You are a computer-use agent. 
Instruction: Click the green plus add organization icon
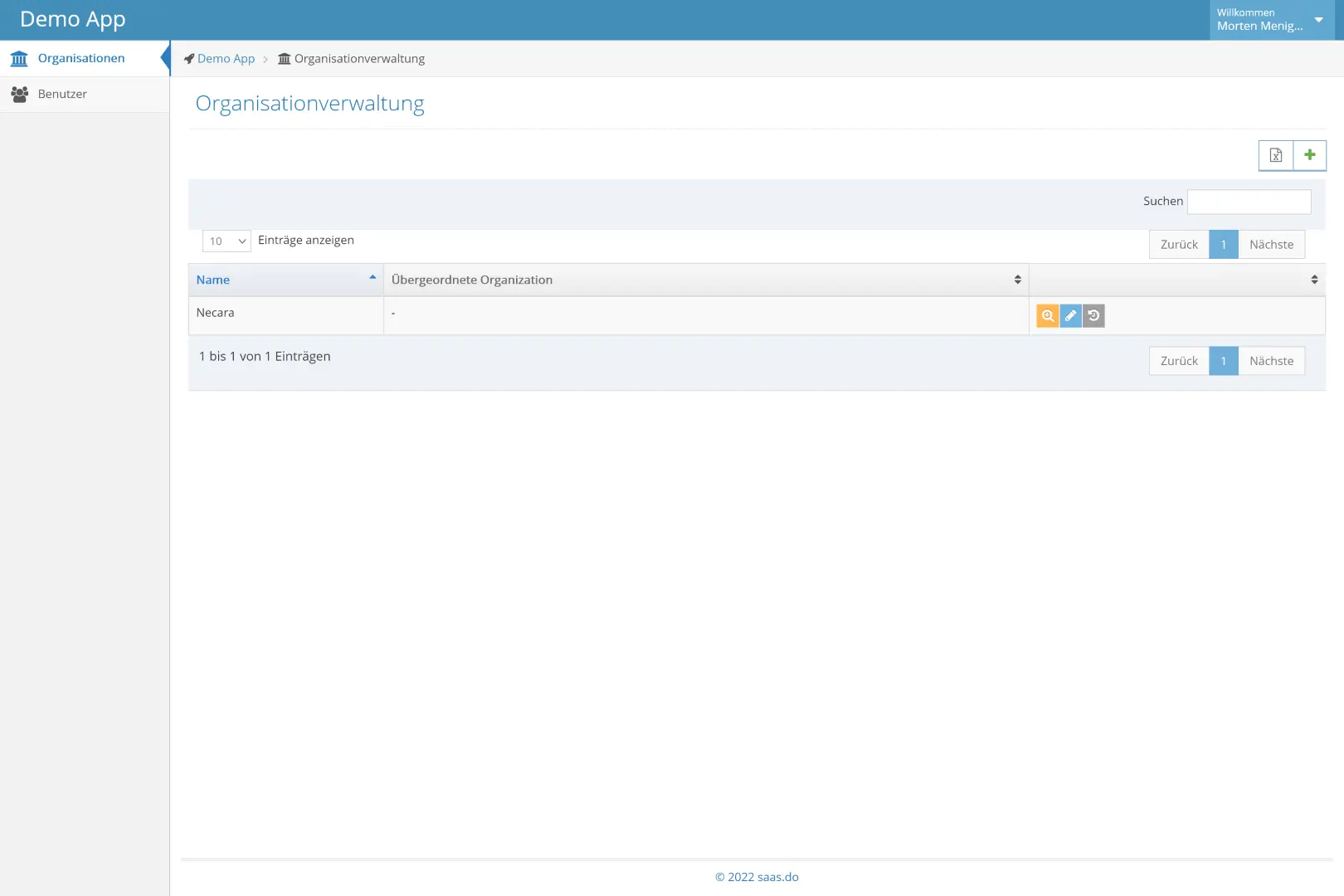coord(1310,155)
